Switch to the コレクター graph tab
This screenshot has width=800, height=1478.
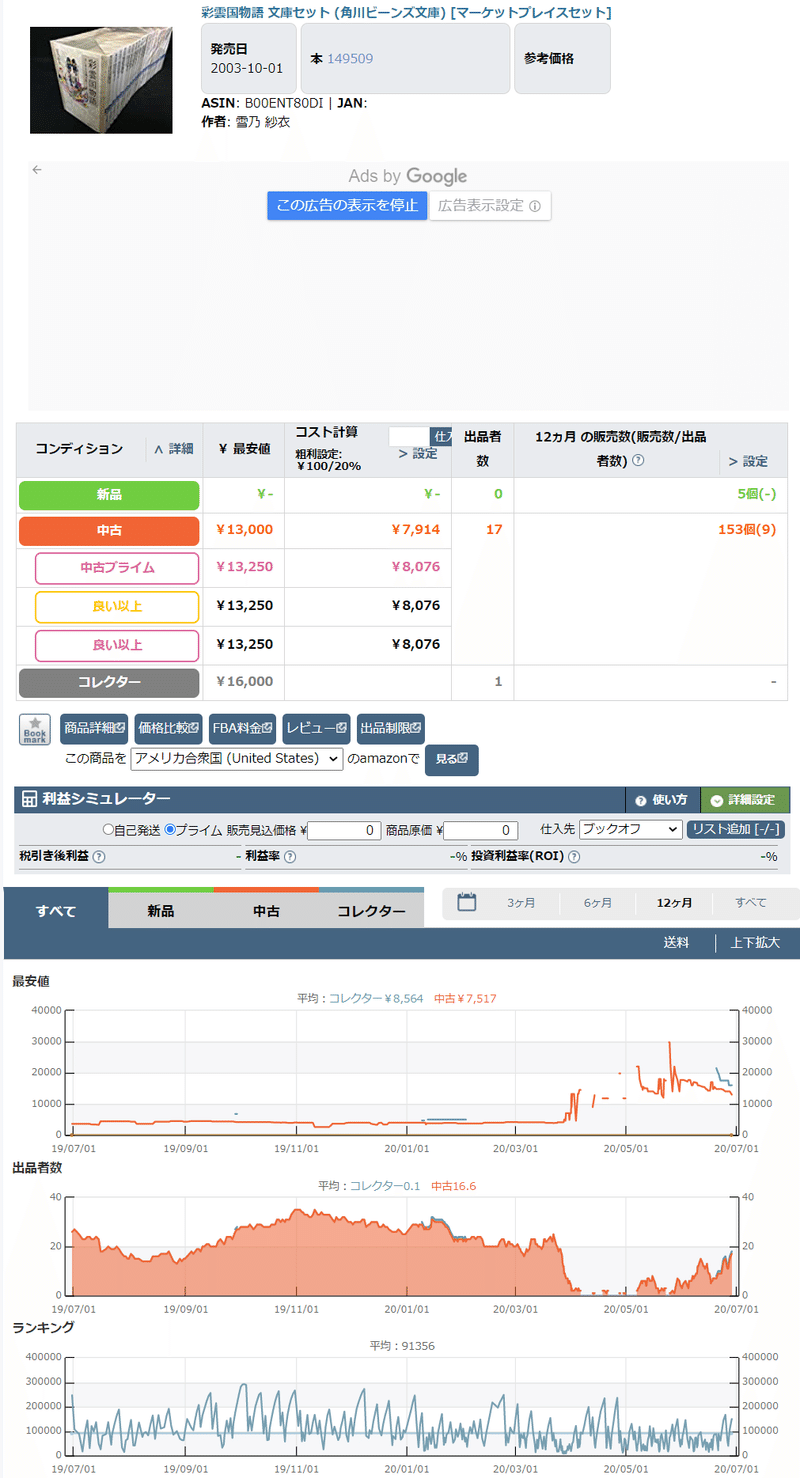coord(371,910)
